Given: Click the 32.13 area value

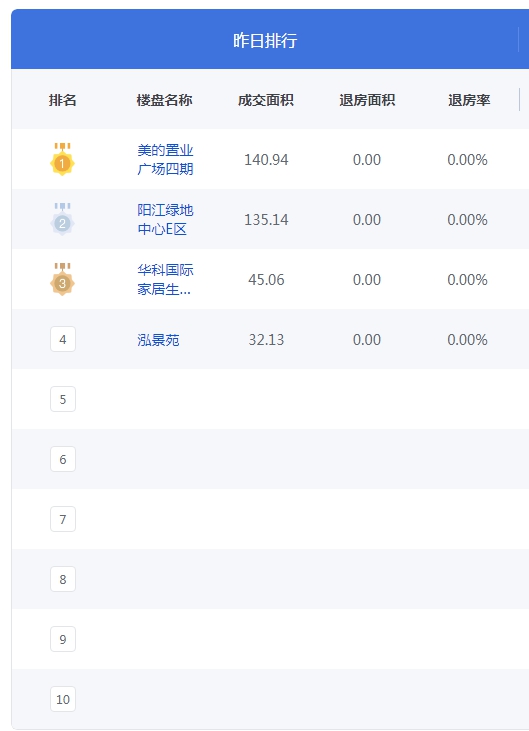Looking at the screenshot, I should (266, 339).
